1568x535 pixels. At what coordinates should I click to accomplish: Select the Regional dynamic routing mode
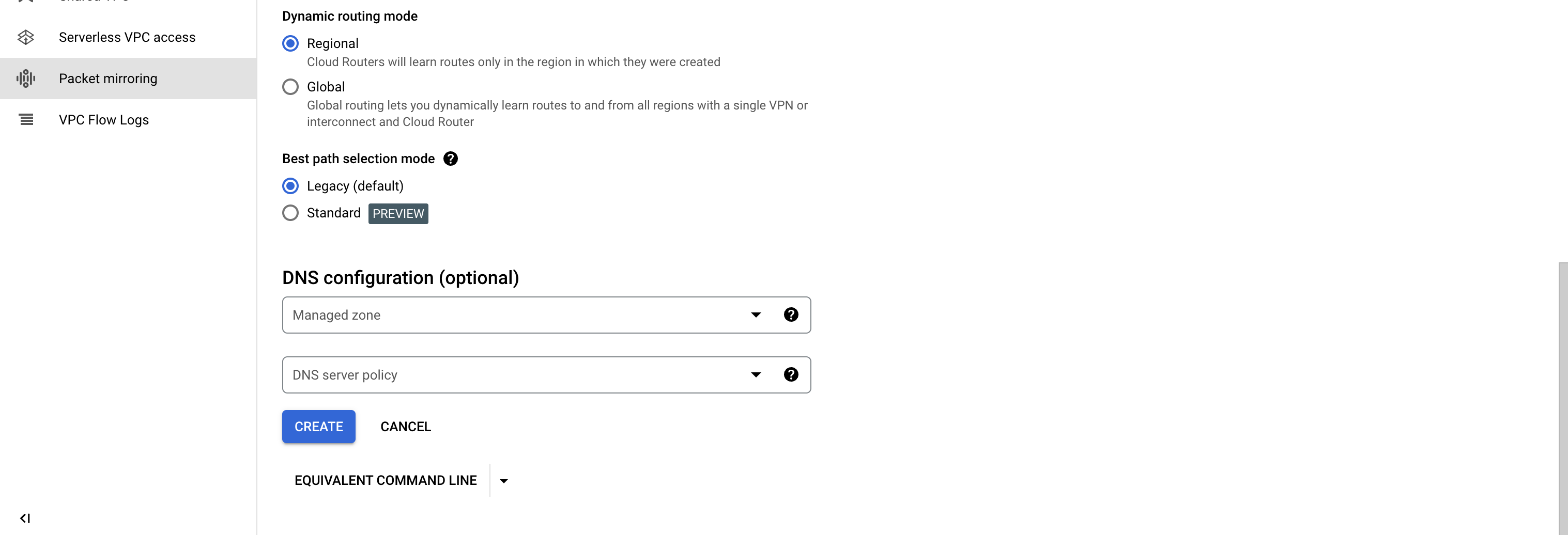[x=290, y=43]
